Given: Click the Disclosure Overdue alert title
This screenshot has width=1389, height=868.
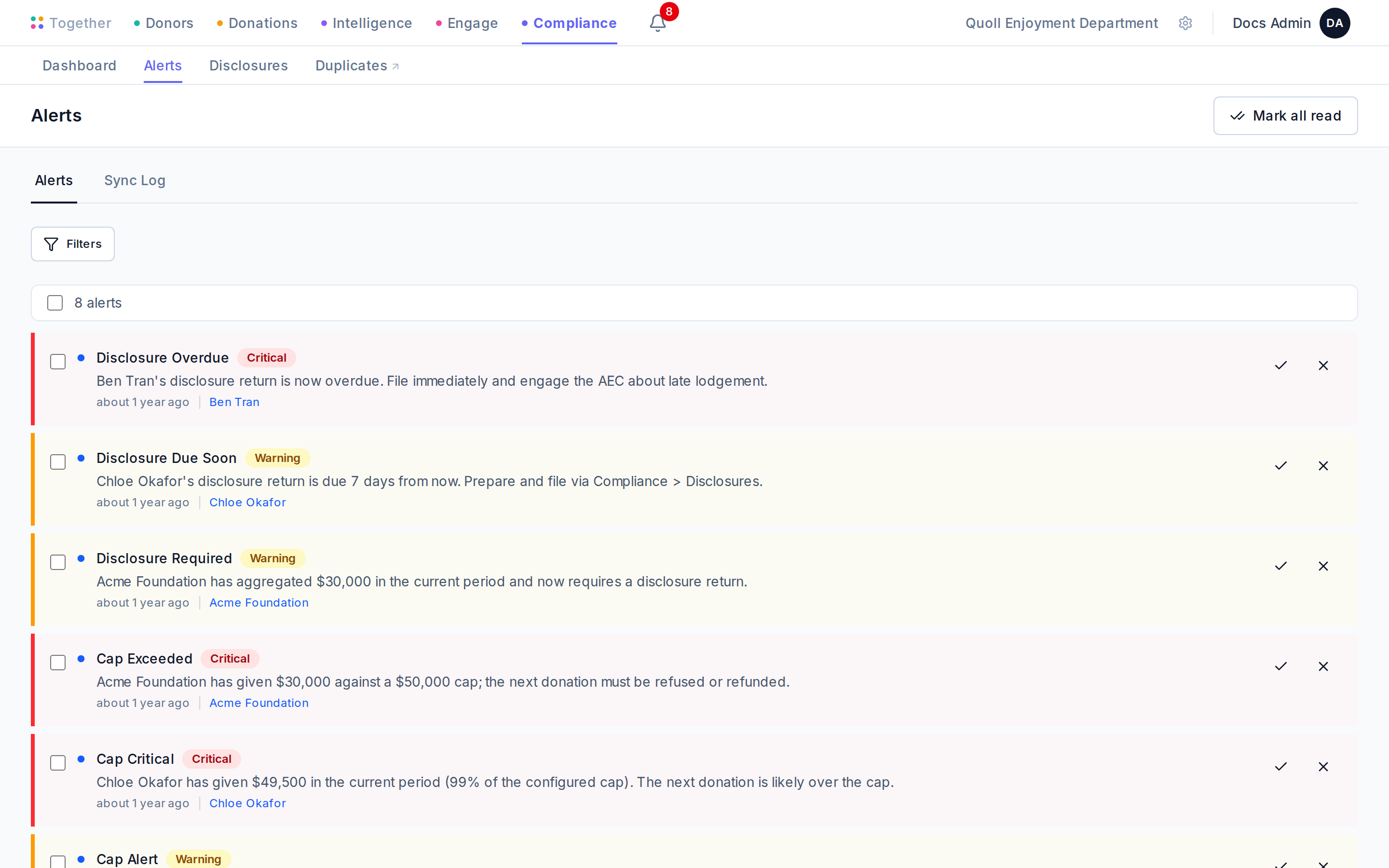Looking at the screenshot, I should [163, 358].
